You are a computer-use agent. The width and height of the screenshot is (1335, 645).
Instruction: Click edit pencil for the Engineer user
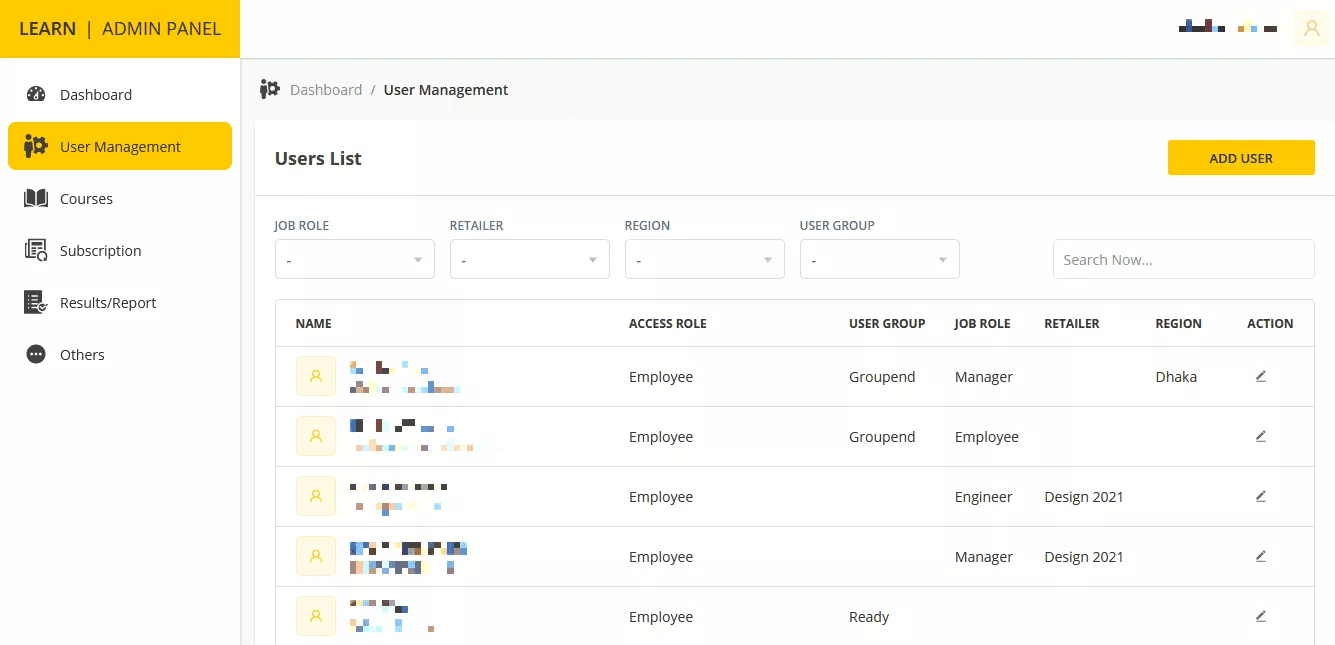click(1260, 497)
